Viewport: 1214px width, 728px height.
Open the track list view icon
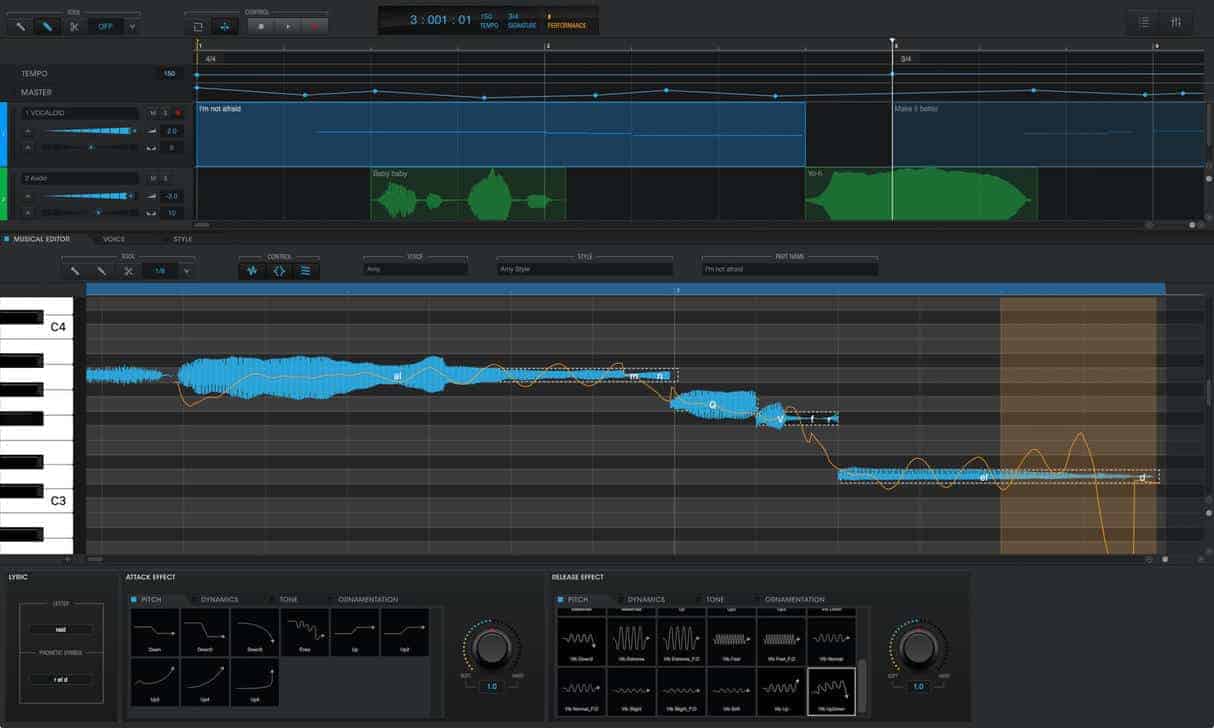pyautogui.click(x=1144, y=22)
